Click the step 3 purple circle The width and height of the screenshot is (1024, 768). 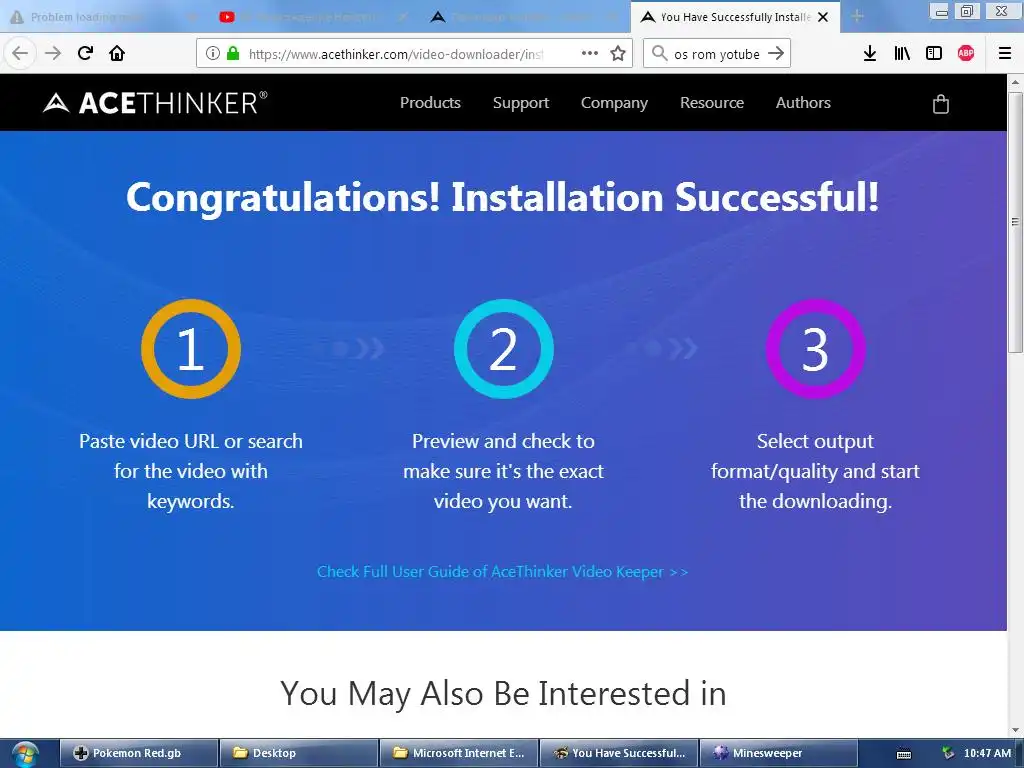(x=816, y=349)
